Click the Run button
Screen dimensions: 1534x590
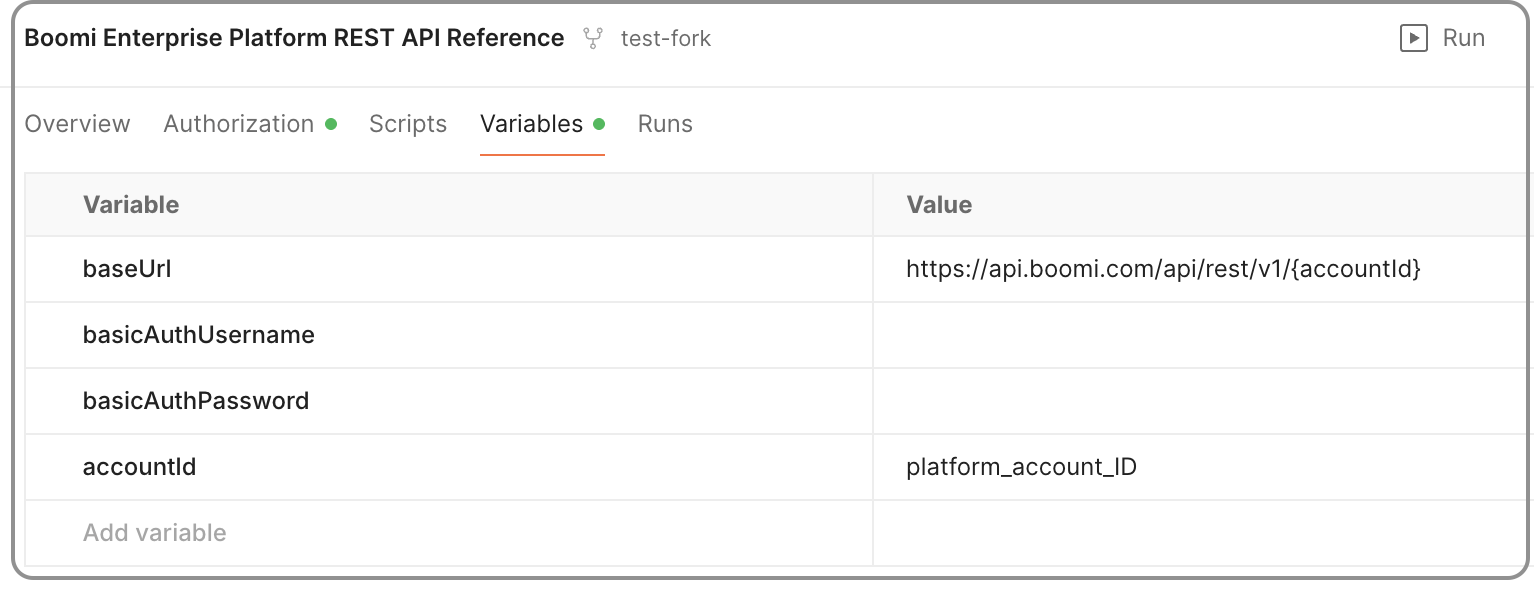1464,37
